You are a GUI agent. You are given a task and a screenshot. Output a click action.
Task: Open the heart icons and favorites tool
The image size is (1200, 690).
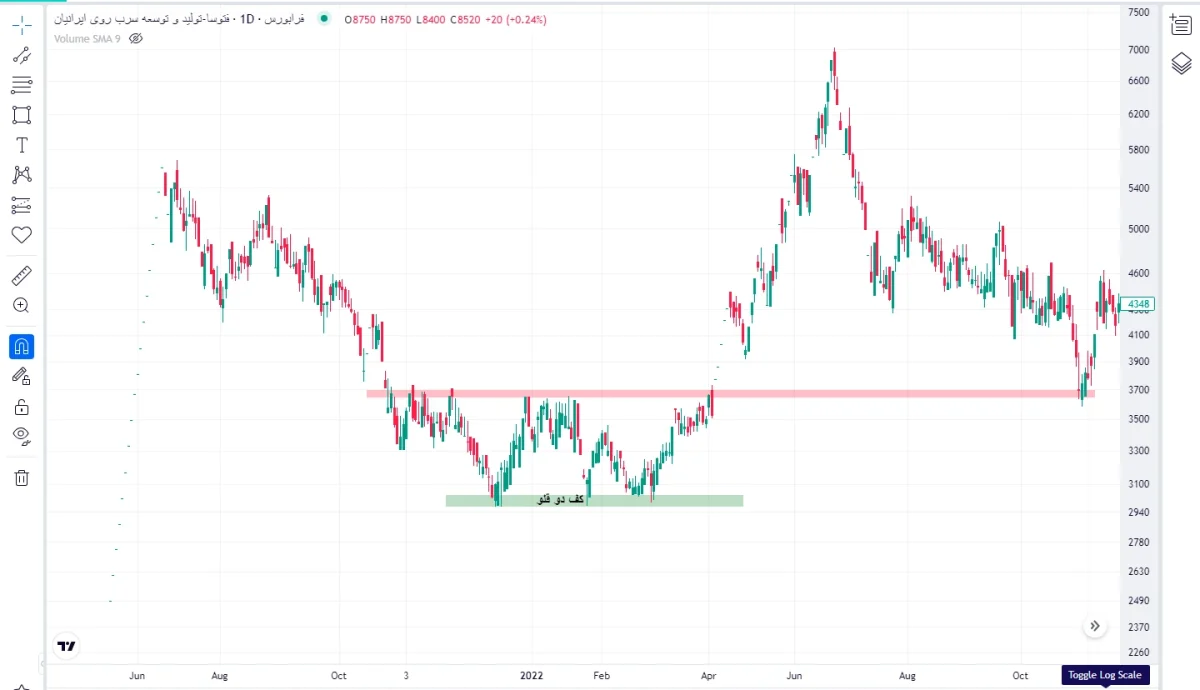pos(22,235)
